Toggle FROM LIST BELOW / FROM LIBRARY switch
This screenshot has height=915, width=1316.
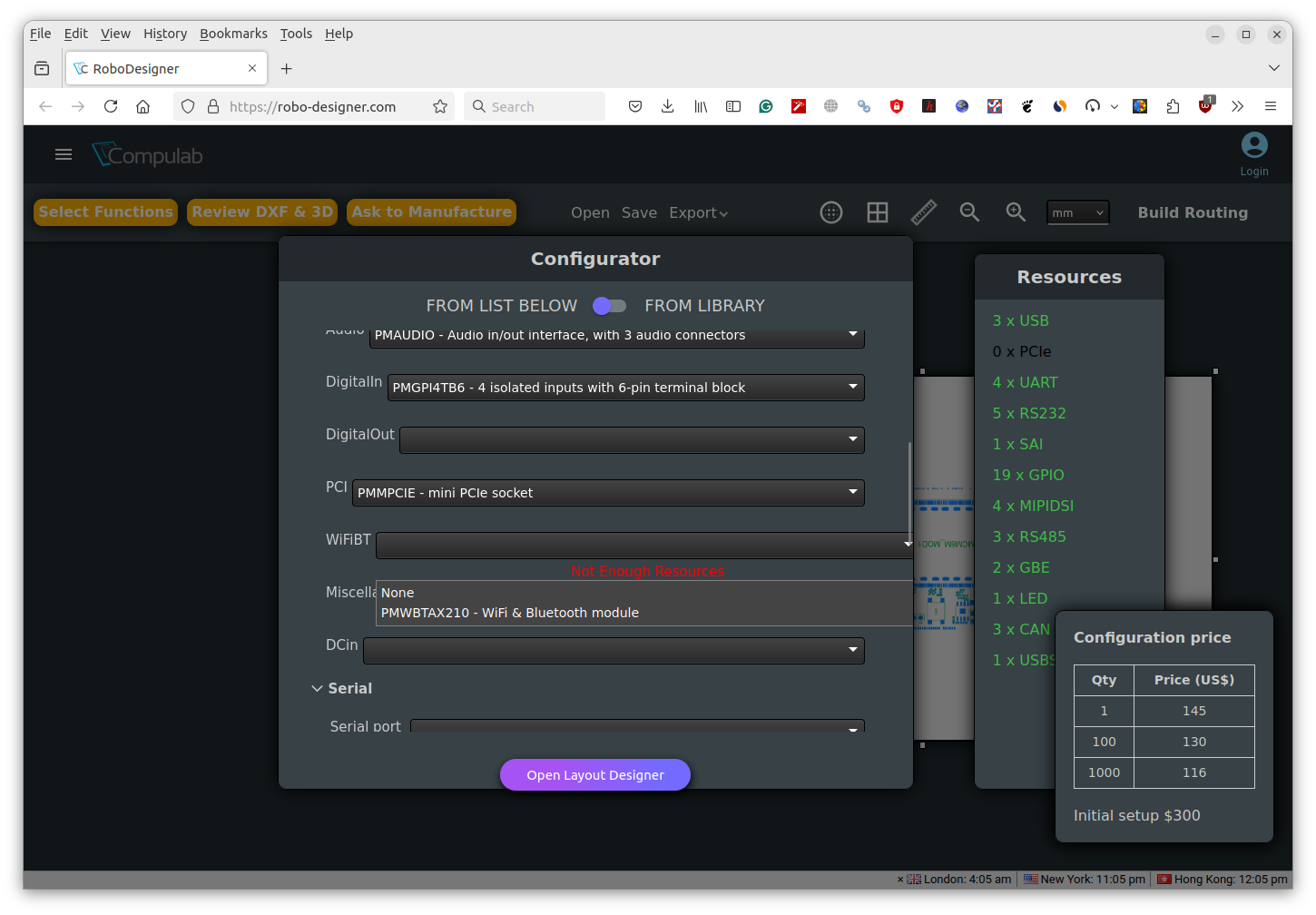pyautogui.click(x=610, y=306)
